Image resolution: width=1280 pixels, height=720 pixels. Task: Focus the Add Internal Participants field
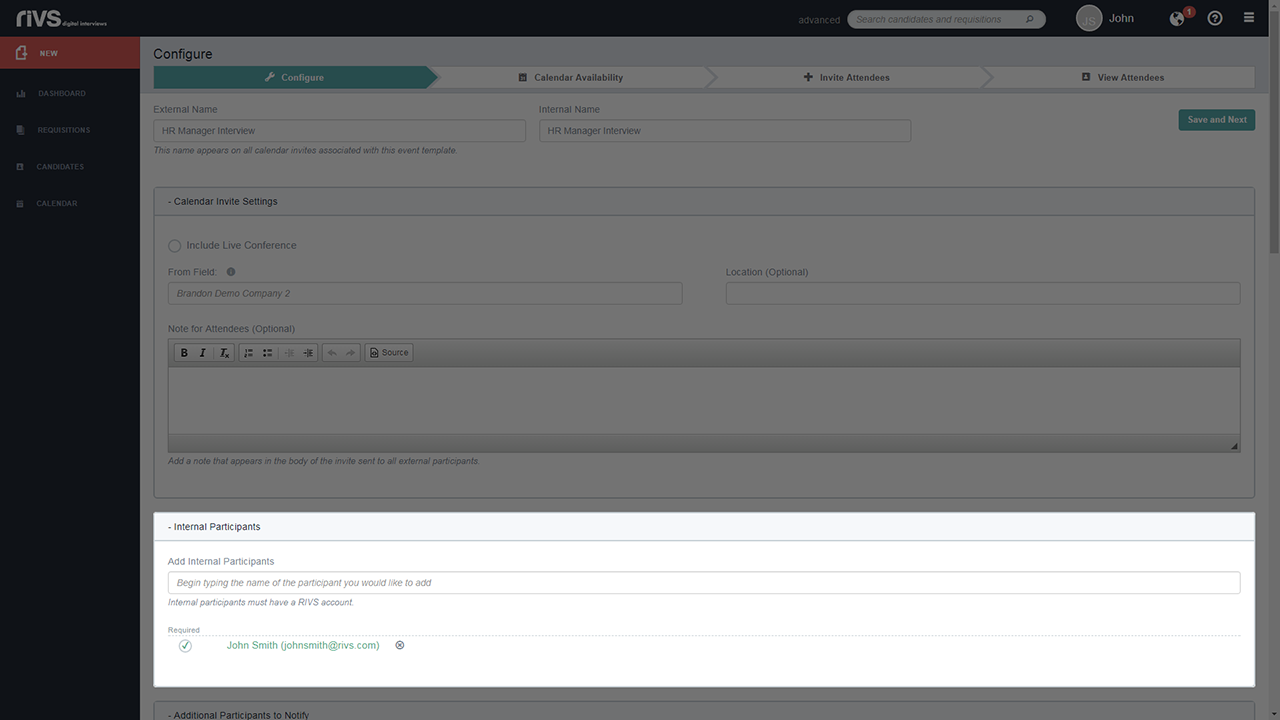click(x=704, y=582)
